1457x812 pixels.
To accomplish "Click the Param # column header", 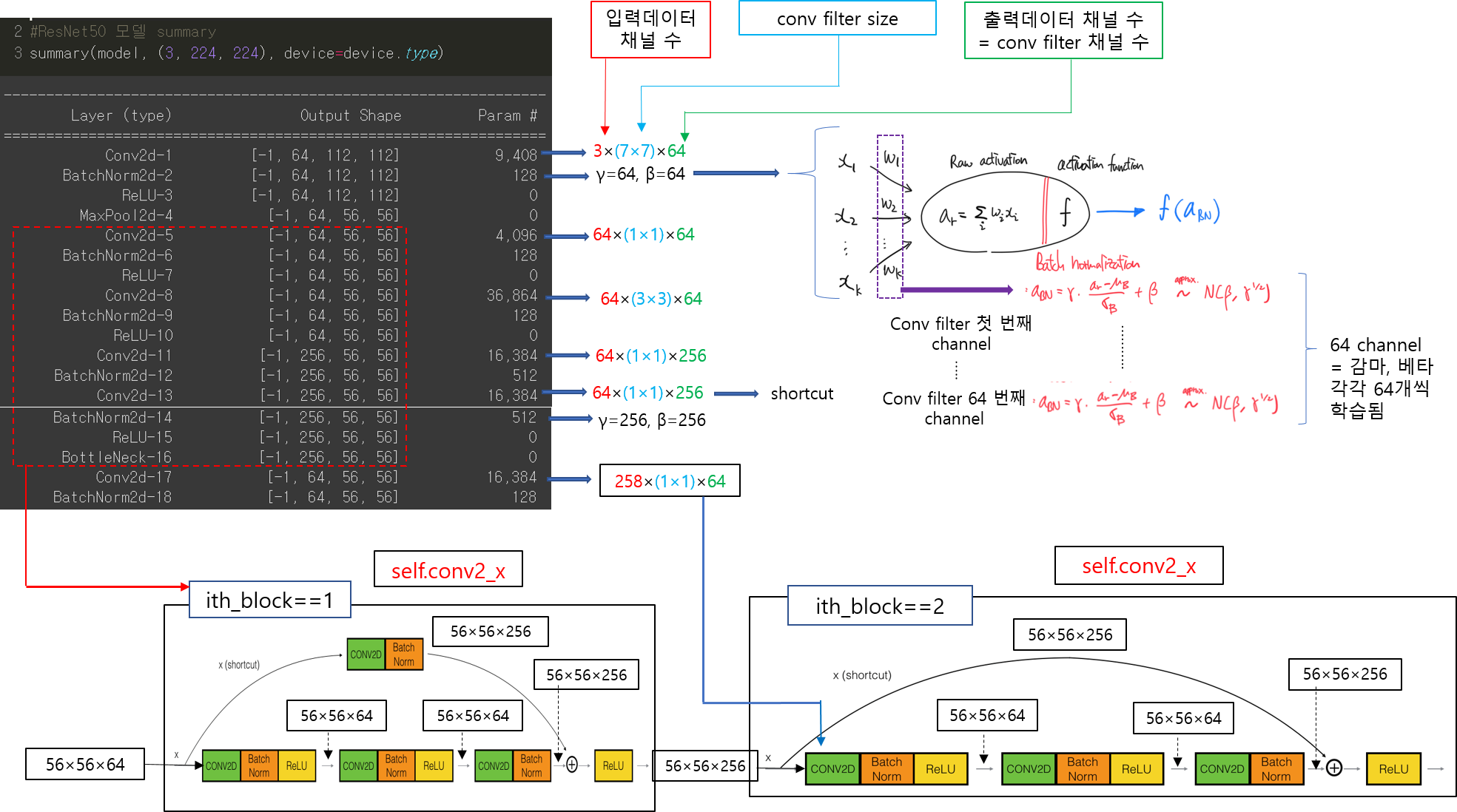I will point(507,115).
